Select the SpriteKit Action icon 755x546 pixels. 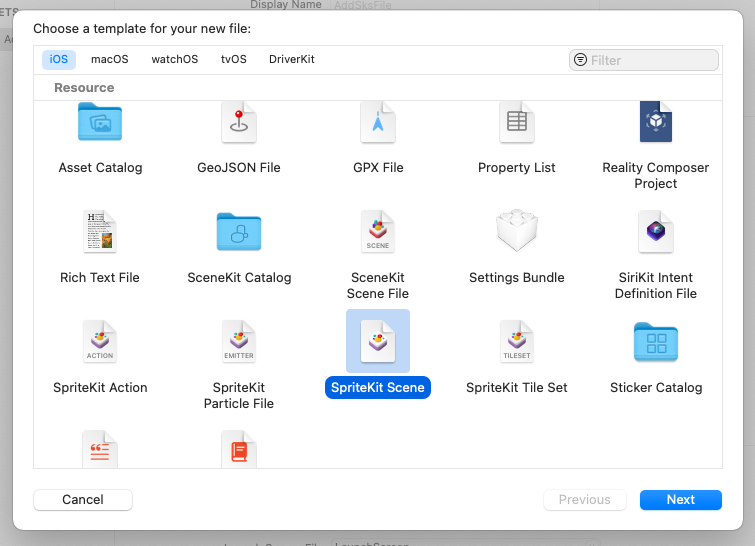100,341
